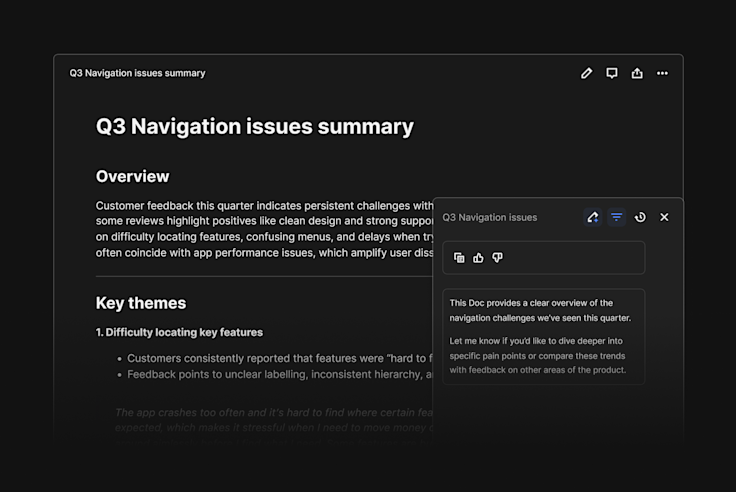Viewport: 736px width, 492px height.
Task: Click overview paragraph starting 'Customer feedback this quarter'
Action: (x=264, y=229)
